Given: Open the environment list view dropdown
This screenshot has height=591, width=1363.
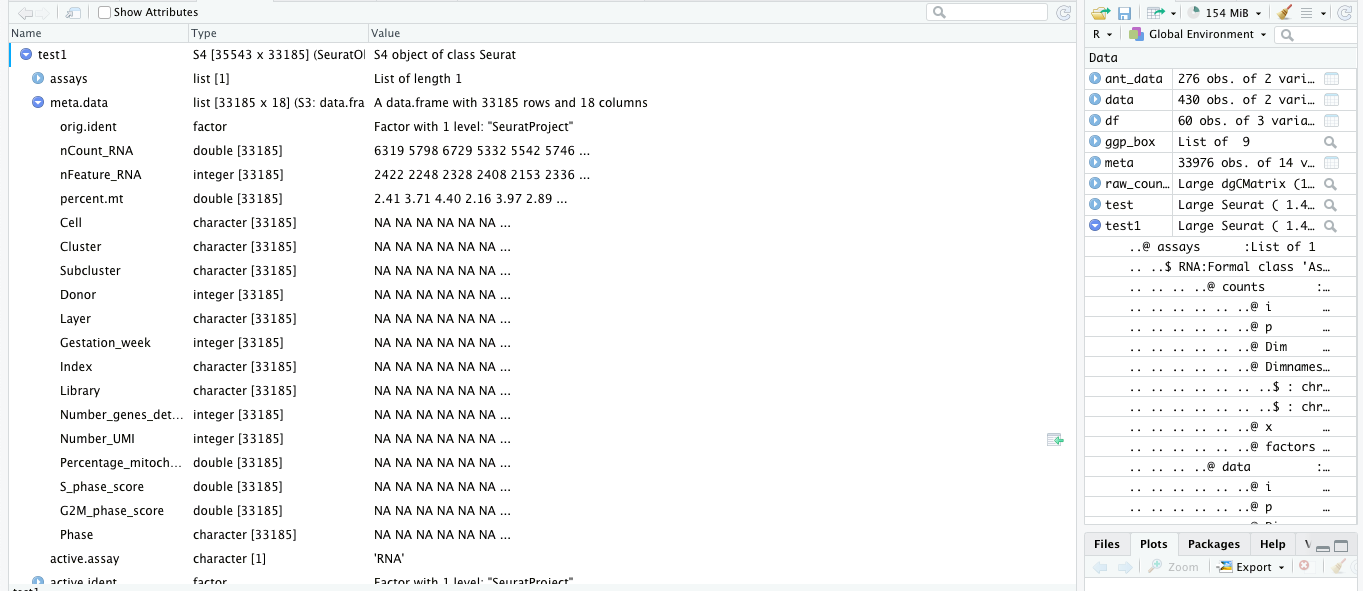Looking at the screenshot, I should [1310, 12].
